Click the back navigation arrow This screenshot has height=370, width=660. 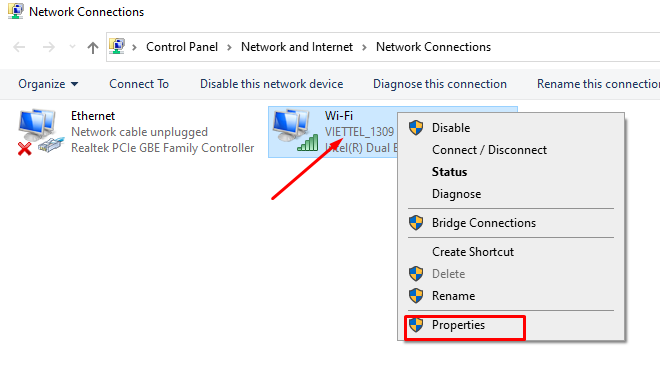point(19,47)
